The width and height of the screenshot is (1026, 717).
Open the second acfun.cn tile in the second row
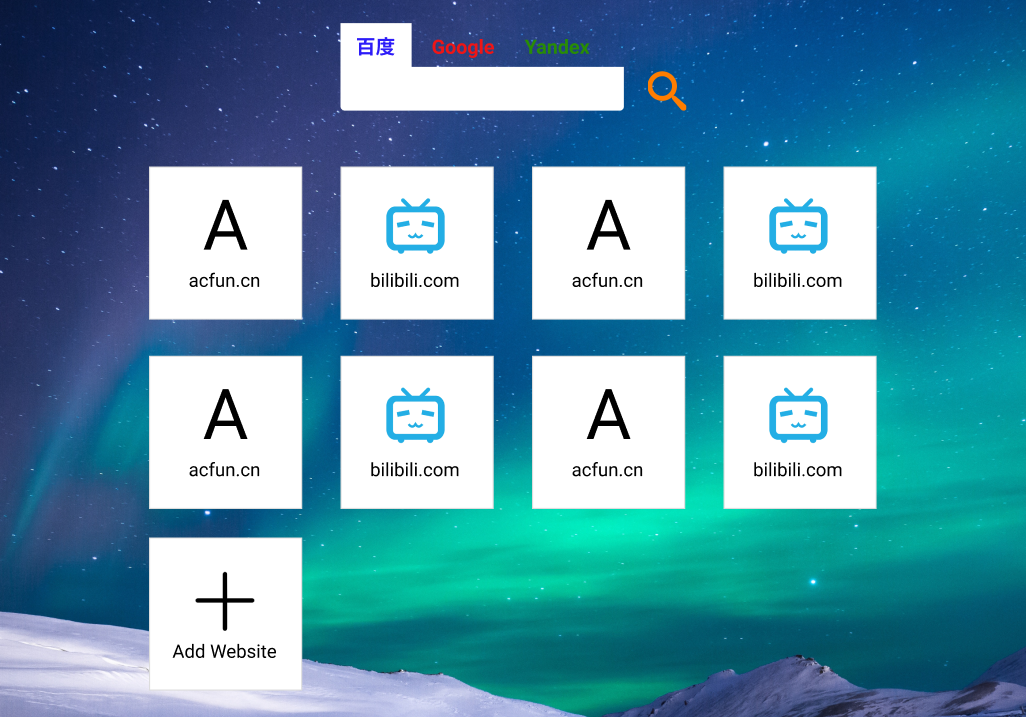608,432
